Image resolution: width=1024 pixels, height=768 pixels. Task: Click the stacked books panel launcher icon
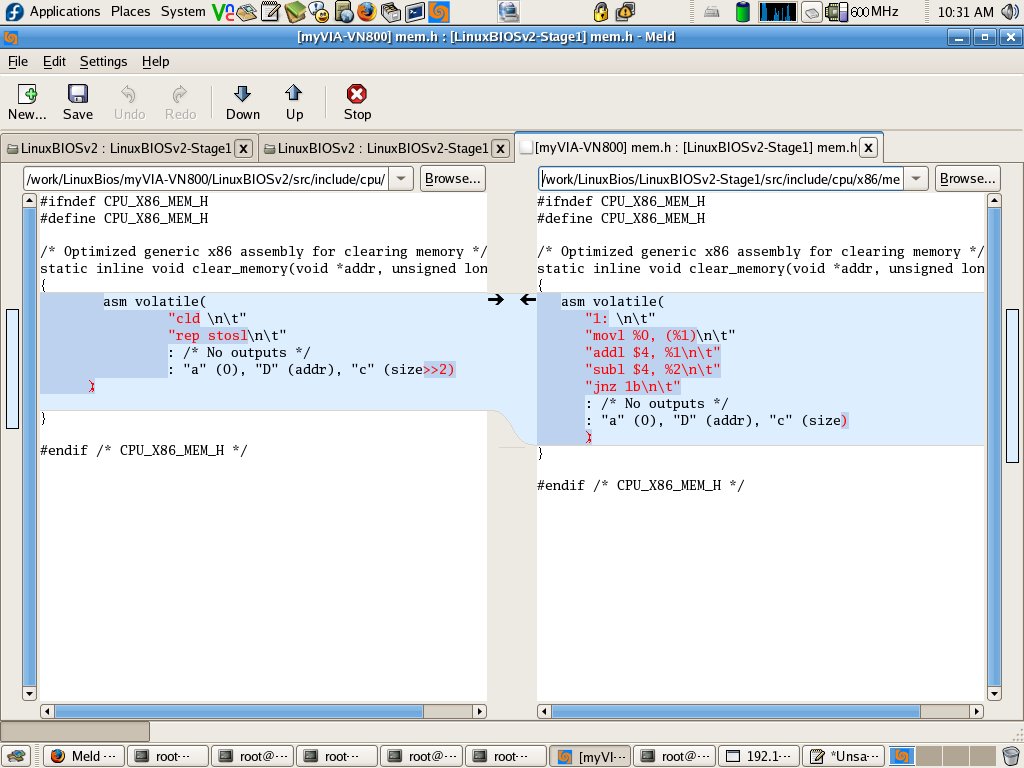click(295, 12)
